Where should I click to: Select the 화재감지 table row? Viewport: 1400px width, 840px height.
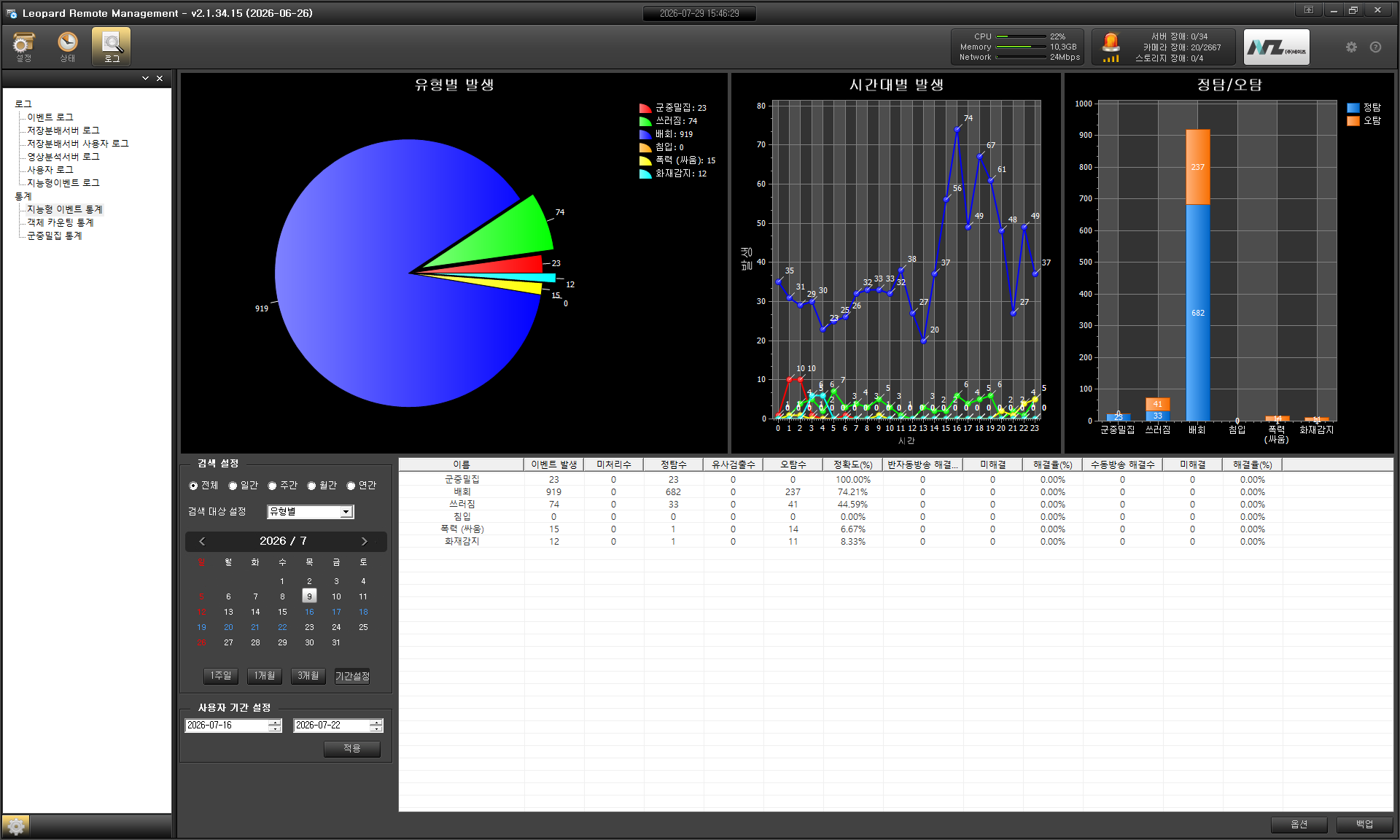click(x=896, y=542)
